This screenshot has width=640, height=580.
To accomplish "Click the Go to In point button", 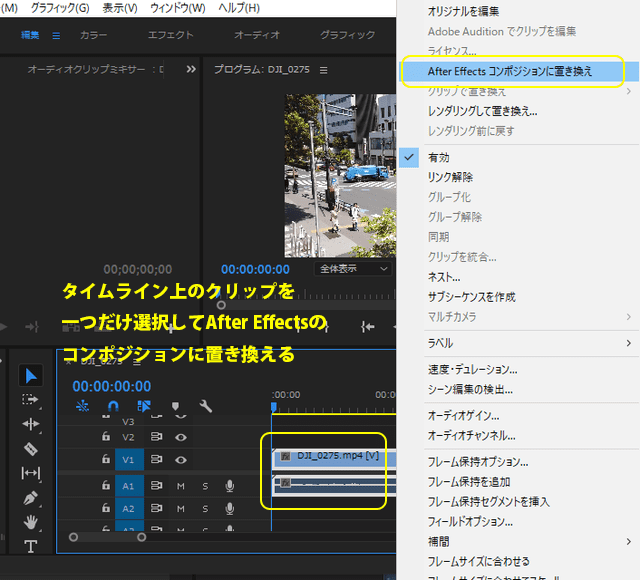I will pyautogui.click(x=367, y=327).
